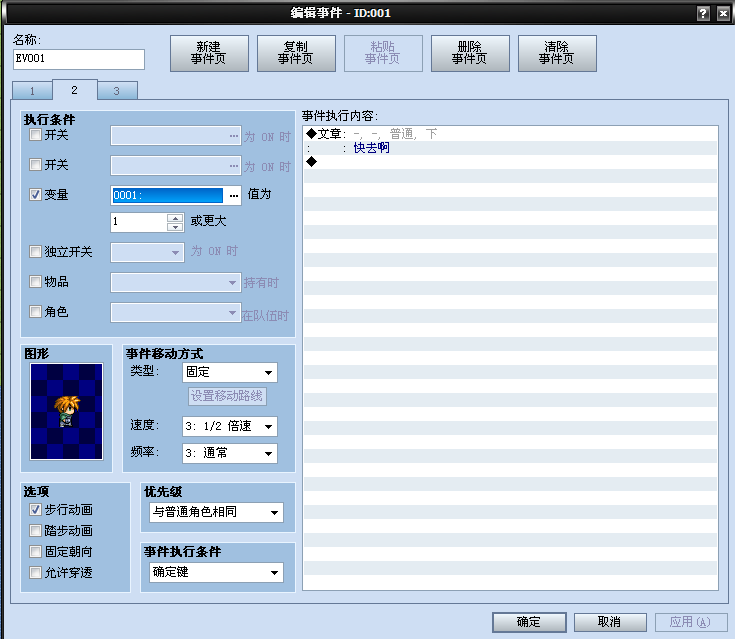The image size is (735, 639).
Task: Toggle the 允许穿透 option
Action: click(35, 572)
